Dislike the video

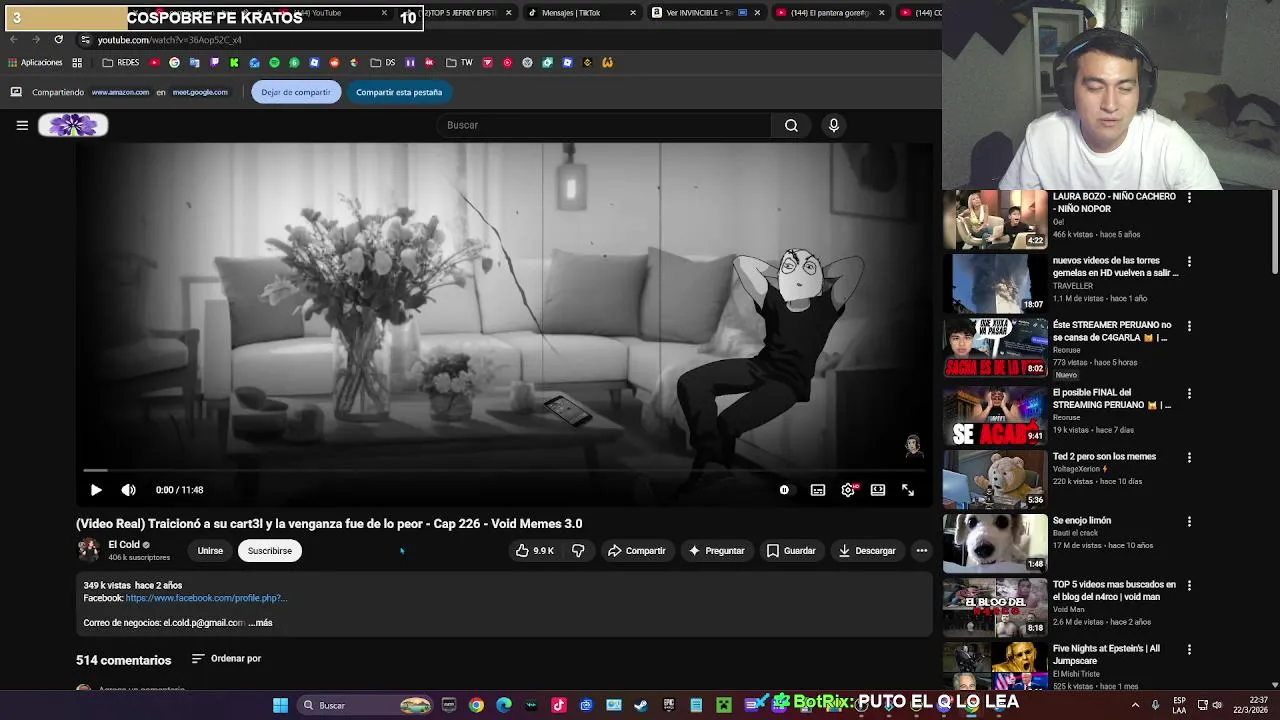[x=578, y=551]
